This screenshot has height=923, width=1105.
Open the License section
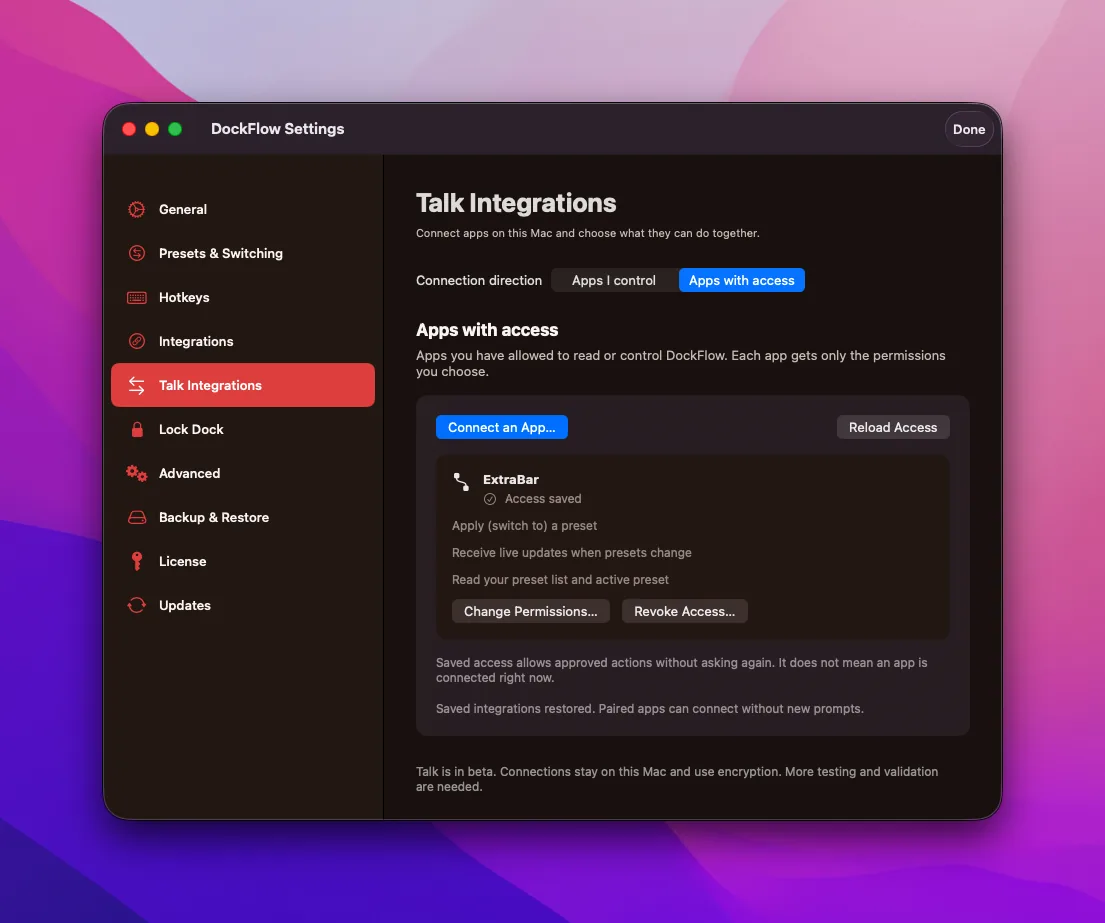[242, 562]
